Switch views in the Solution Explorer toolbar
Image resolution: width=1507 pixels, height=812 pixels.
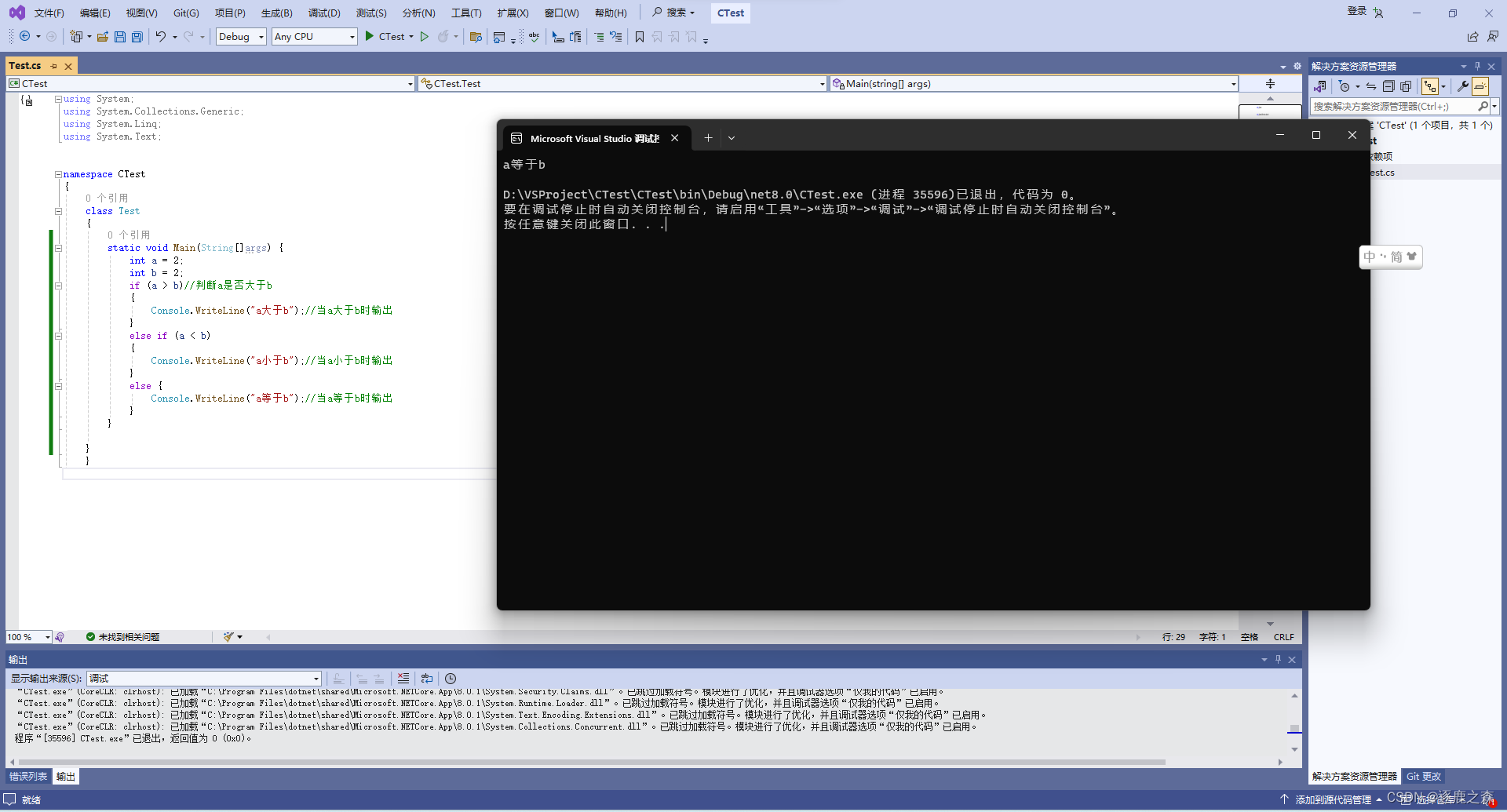(x=1320, y=86)
